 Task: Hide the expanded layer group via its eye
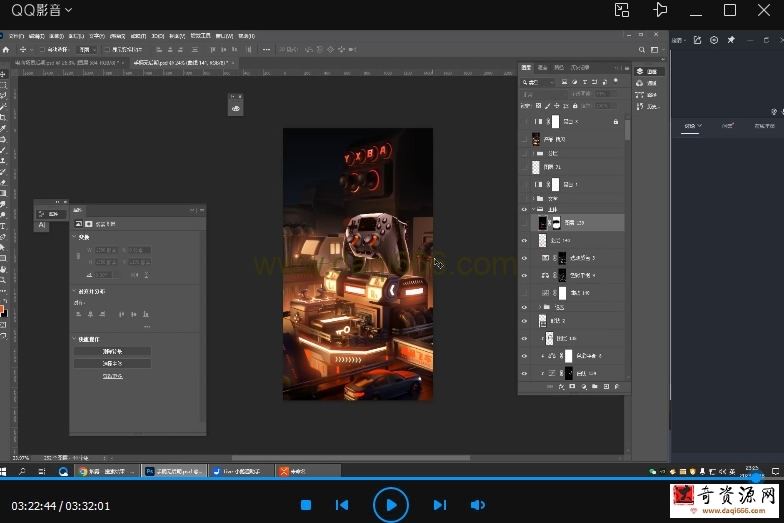coord(524,210)
